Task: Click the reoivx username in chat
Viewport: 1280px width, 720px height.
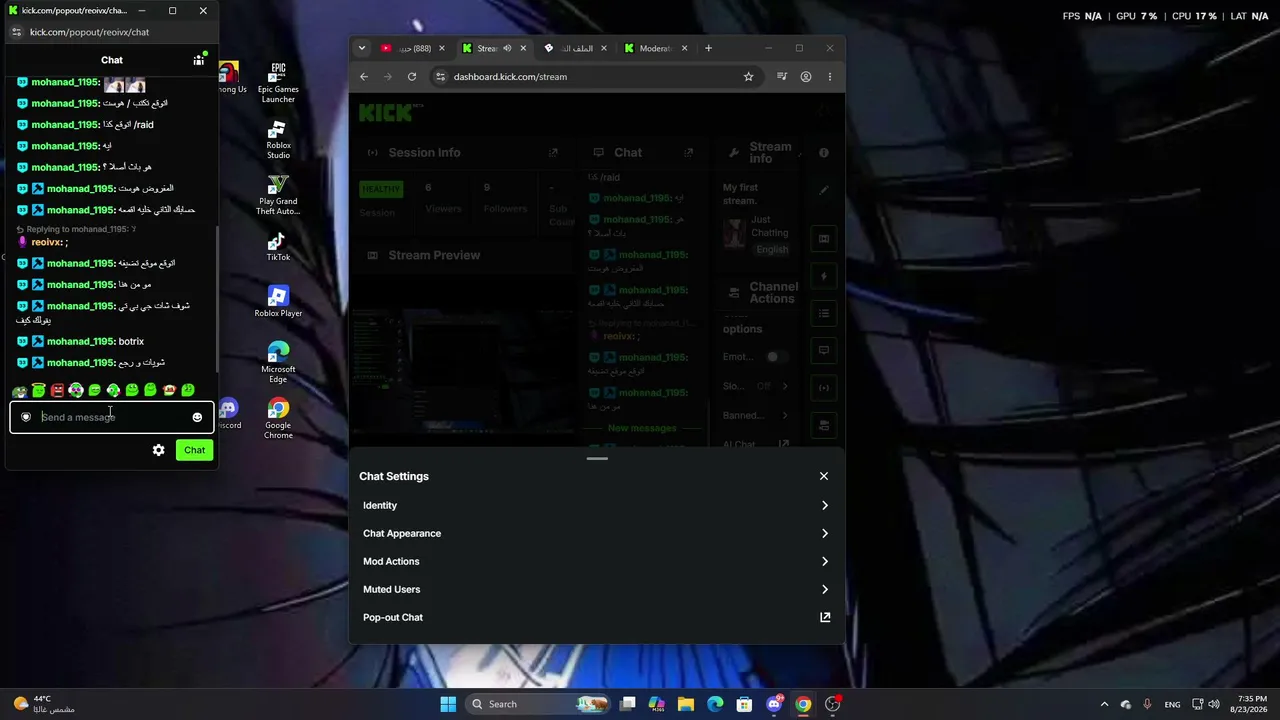Action: (45, 242)
